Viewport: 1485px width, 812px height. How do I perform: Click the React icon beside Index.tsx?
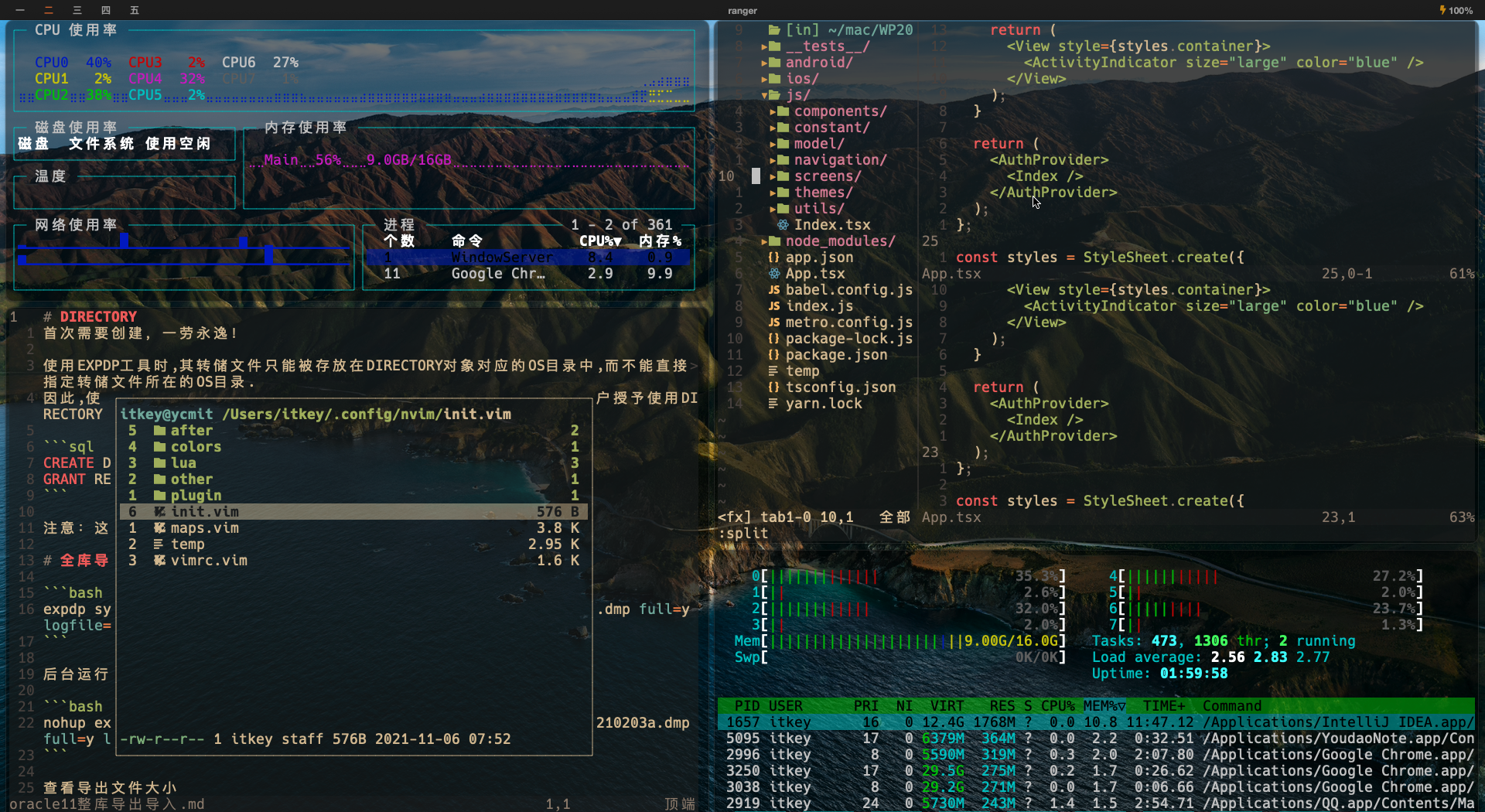[x=783, y=225]
